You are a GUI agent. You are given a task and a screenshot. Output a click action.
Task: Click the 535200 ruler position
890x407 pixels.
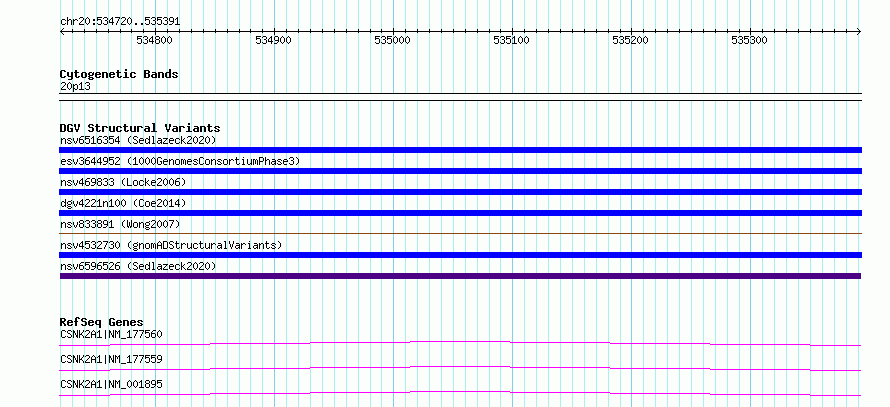631,40
